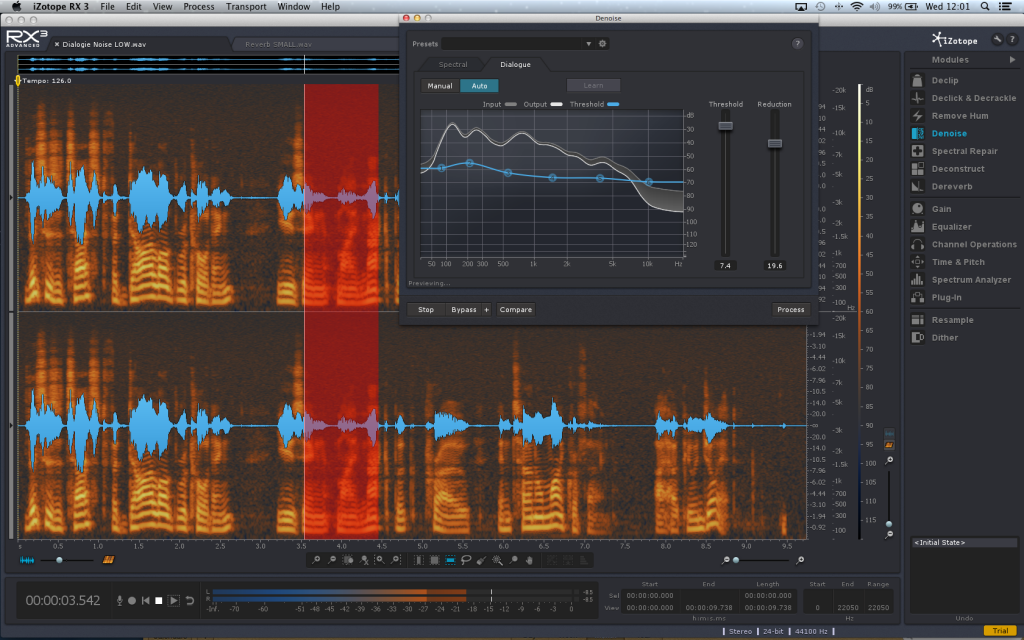
Task: Switch to the Spectral tab
Action: click(453, 65)
